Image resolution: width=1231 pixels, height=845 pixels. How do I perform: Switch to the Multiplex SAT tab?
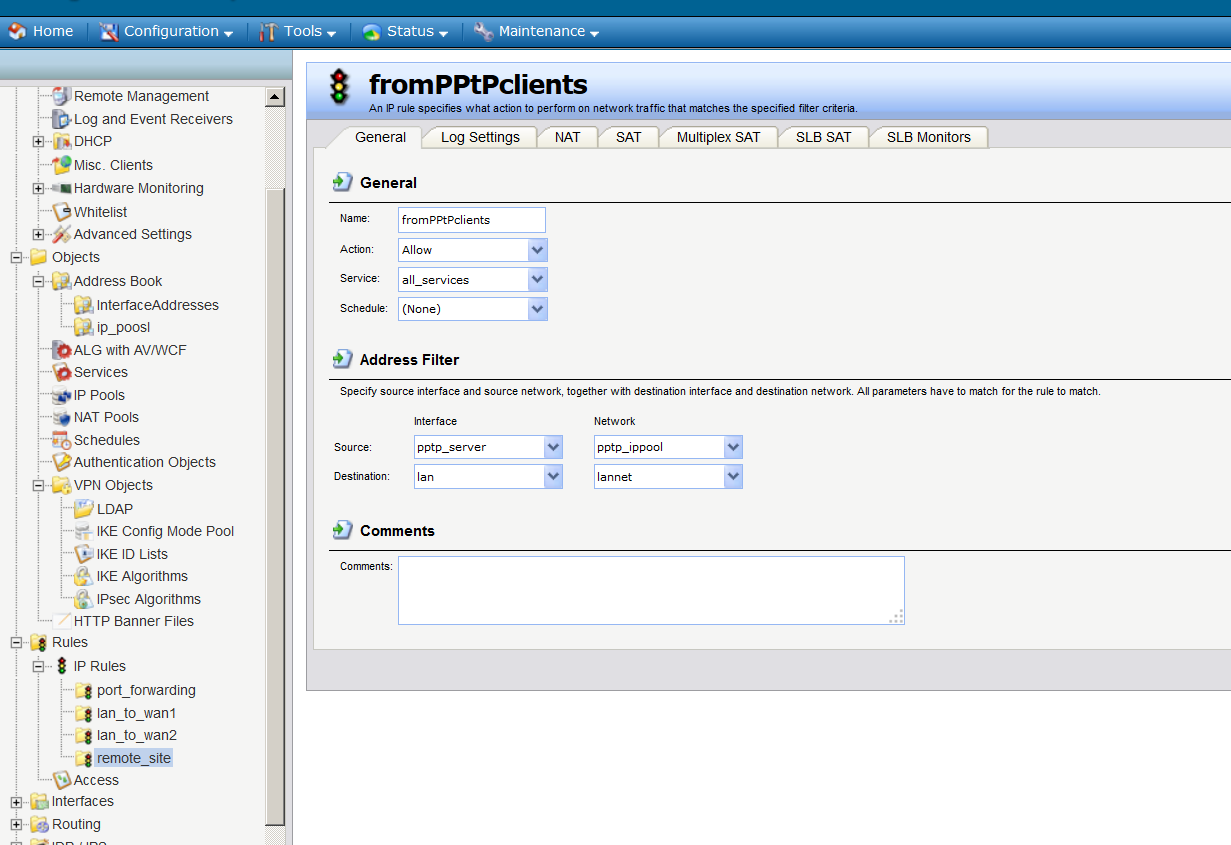(718, 137)
